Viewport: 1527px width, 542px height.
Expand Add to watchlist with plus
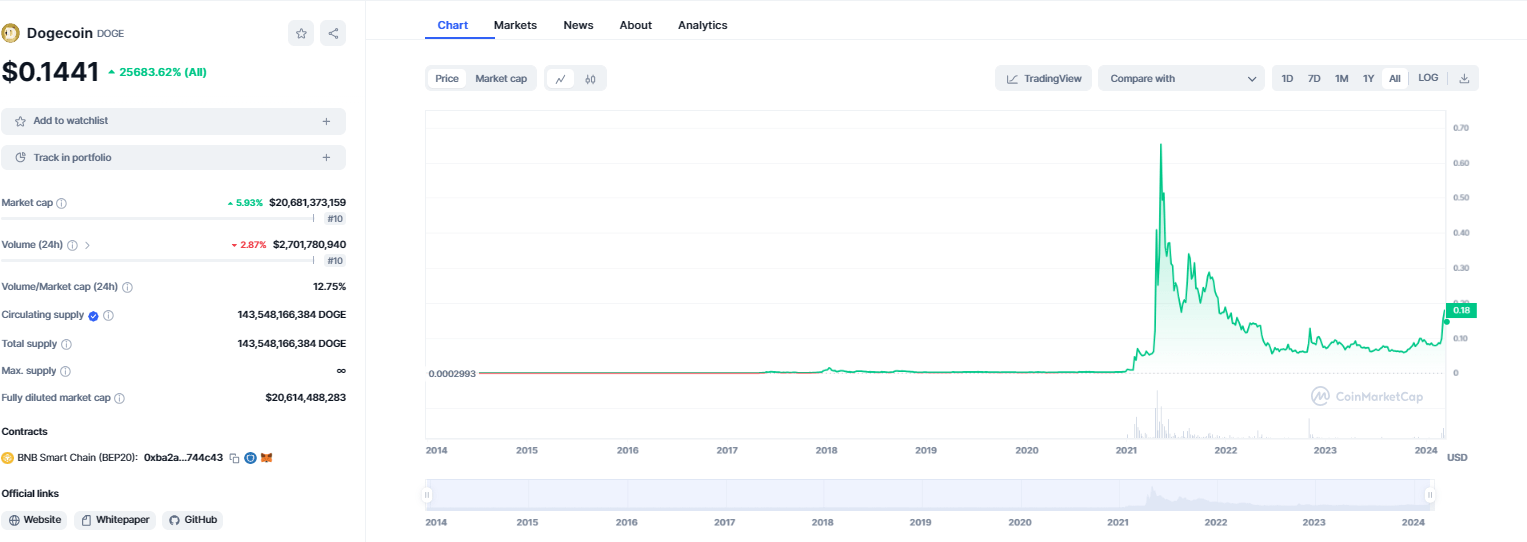(326, 121)
